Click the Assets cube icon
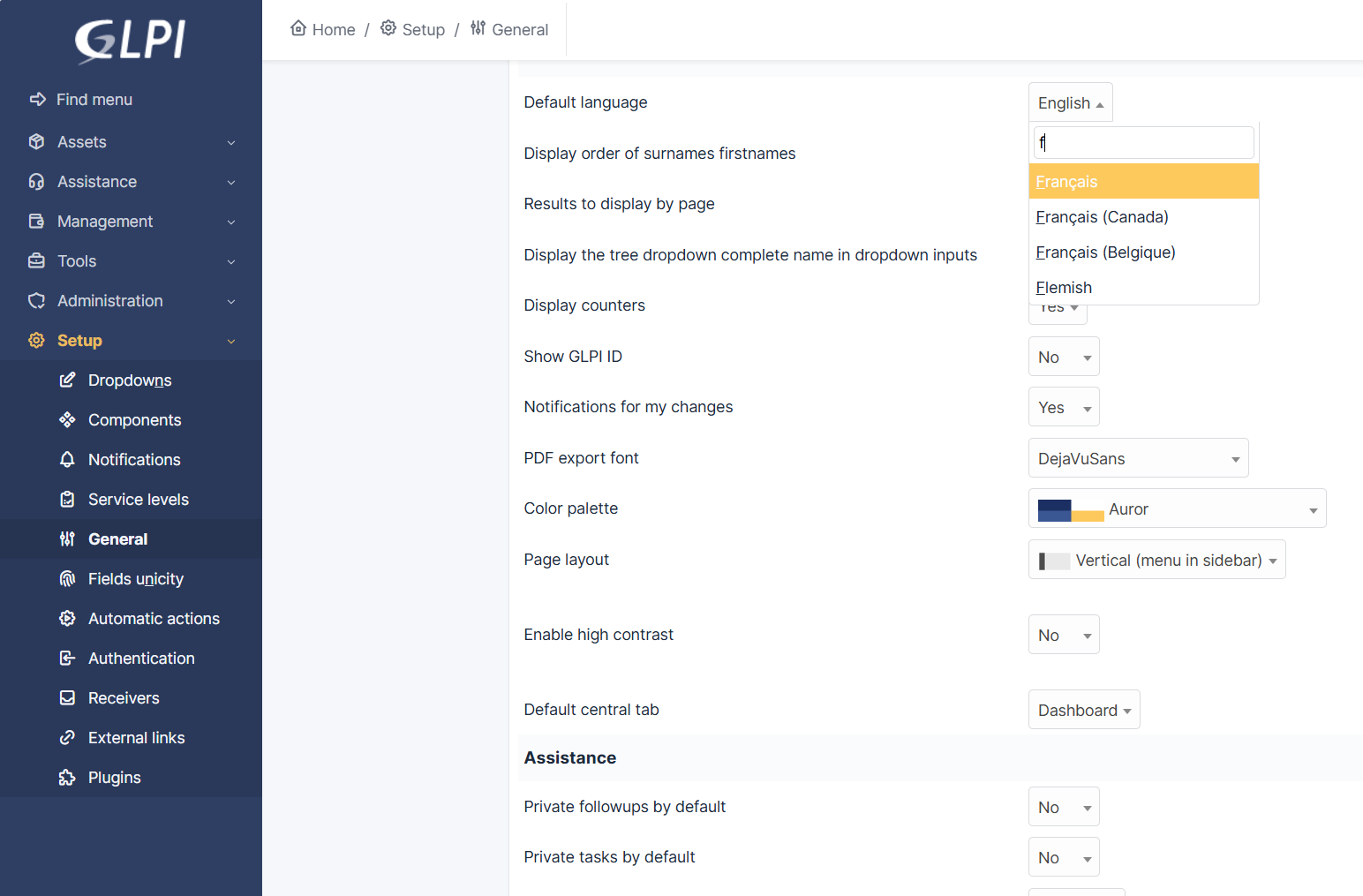Screen dimensions: 1363x896 36,141
